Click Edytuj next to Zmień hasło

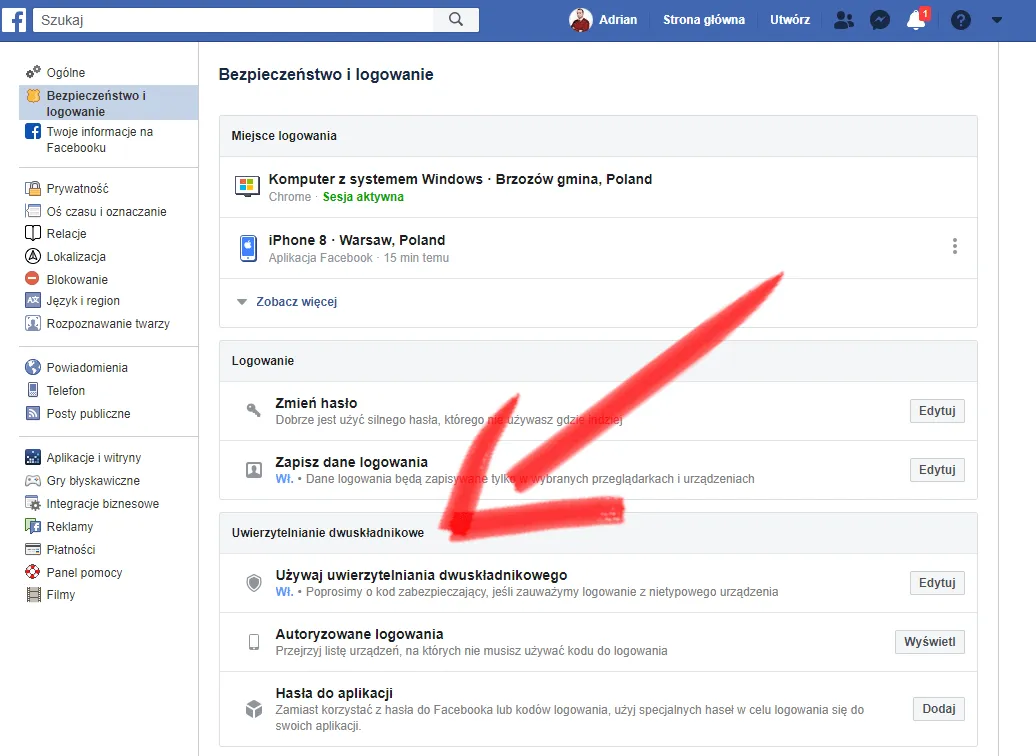(937, 410)
